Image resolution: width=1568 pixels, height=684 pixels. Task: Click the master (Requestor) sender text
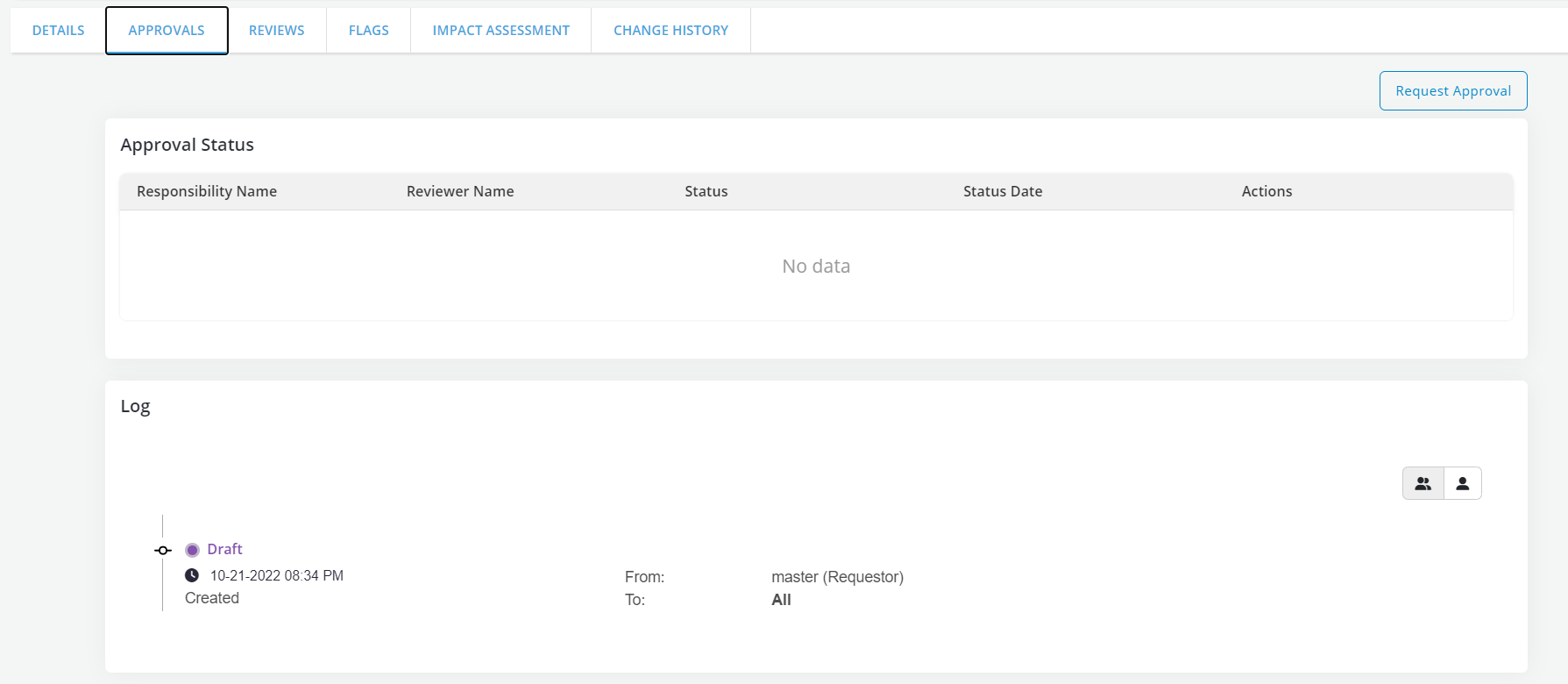[837, 577]
